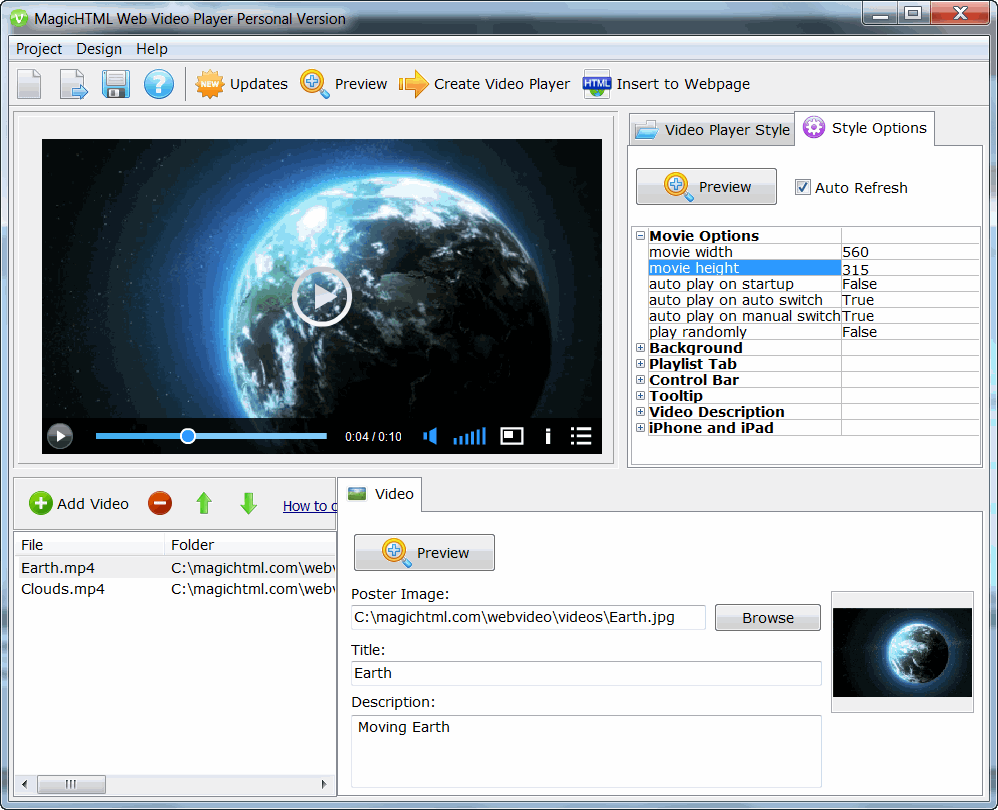Click the video seek slider handle
The image size is (998, 810).
187,436
